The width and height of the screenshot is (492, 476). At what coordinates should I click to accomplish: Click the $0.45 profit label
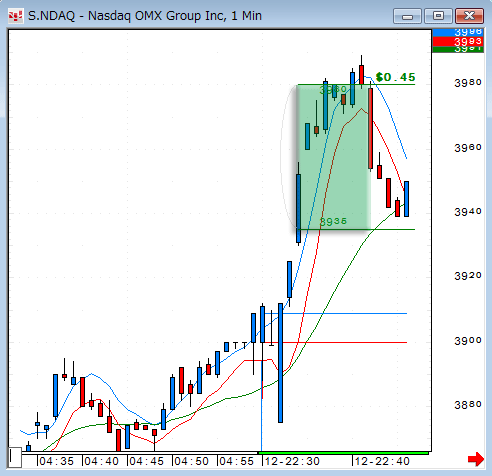[395, 77]
